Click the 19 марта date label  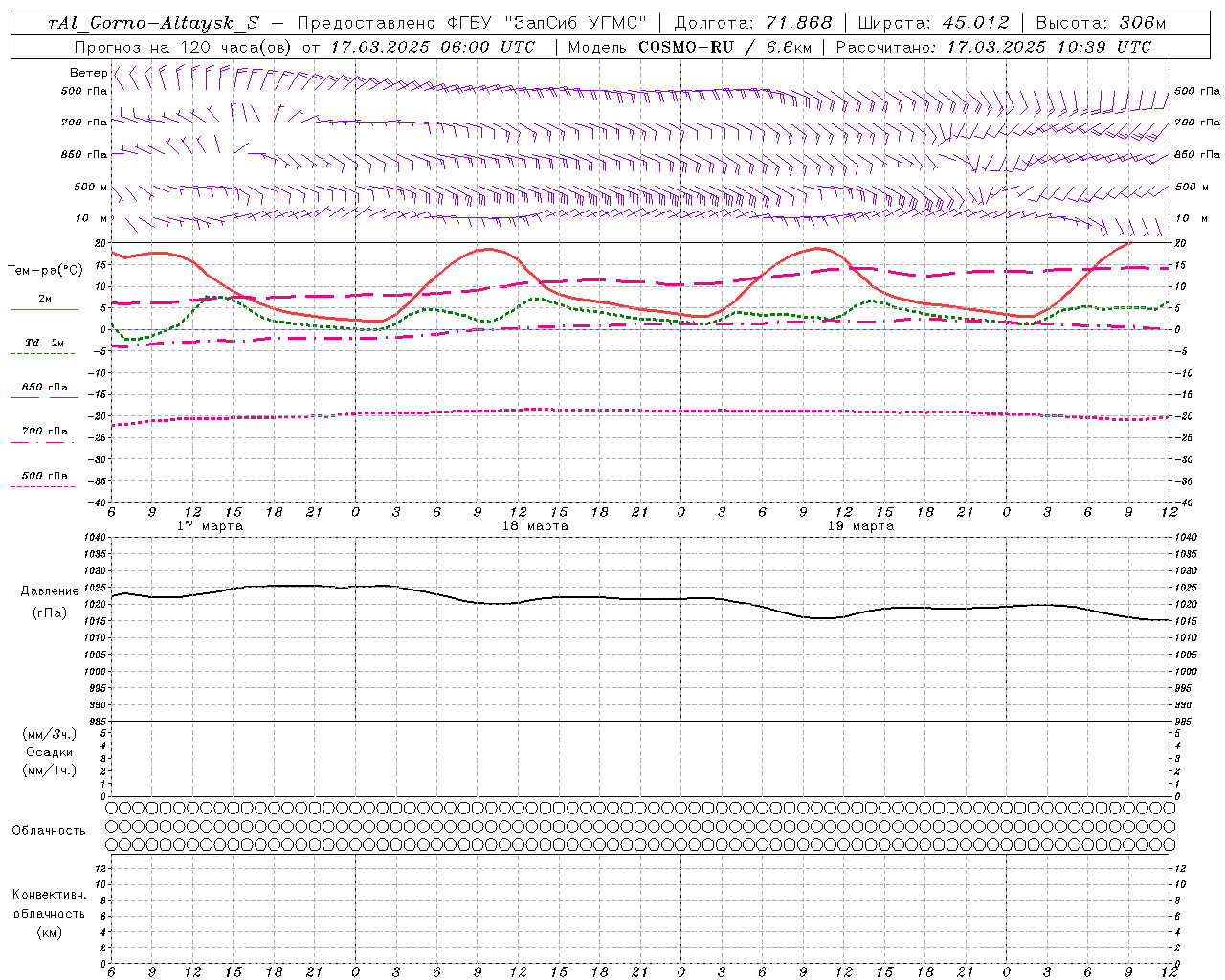click(861, 526)
